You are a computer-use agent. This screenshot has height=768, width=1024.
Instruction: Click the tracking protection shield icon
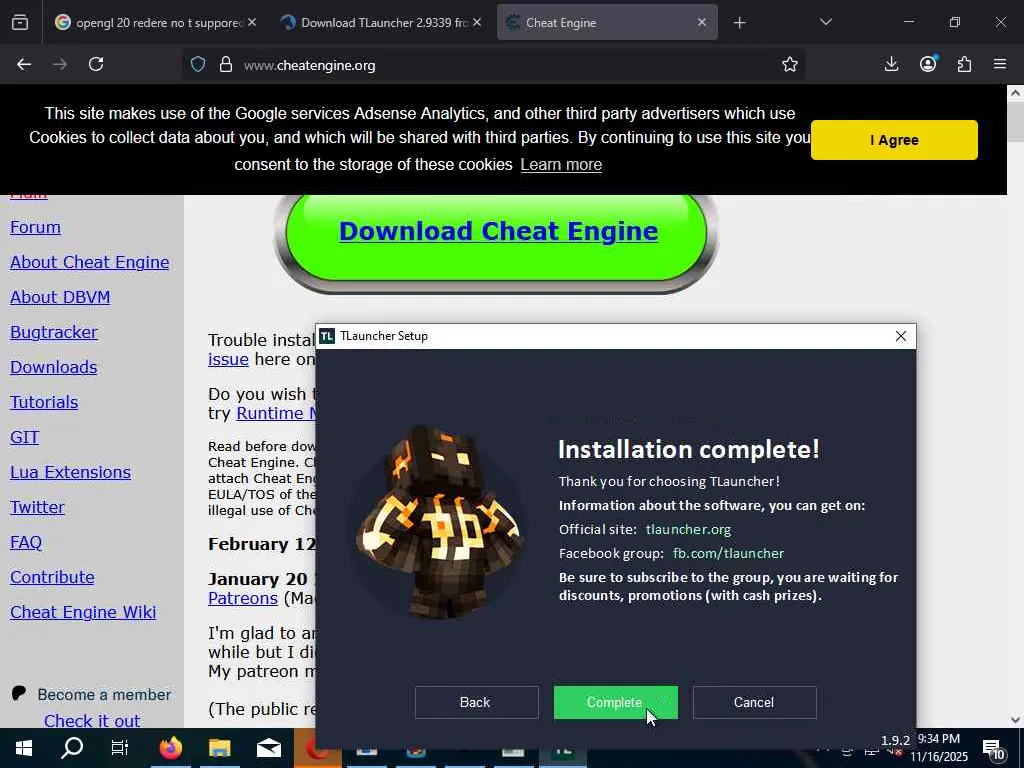point(198,65)
